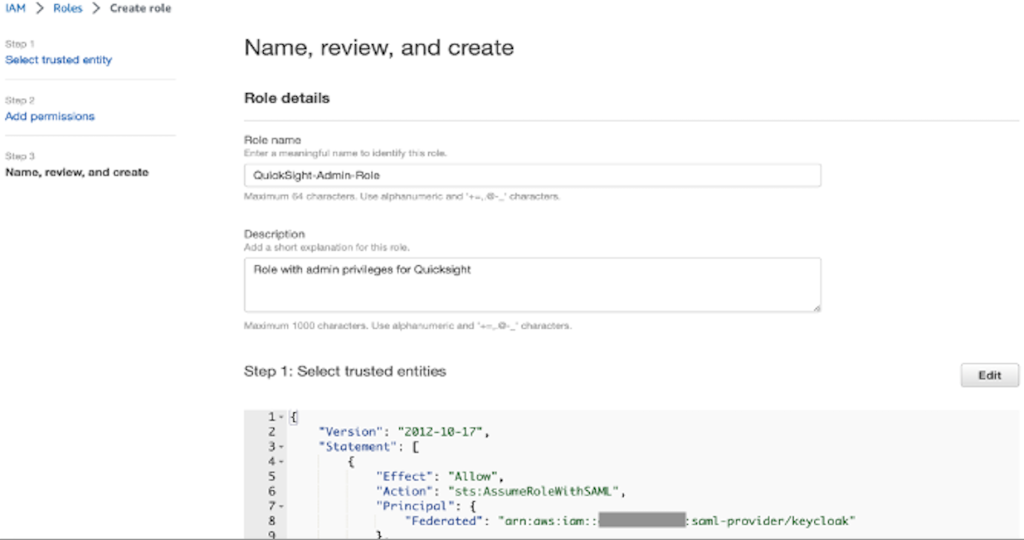
Task: Click the Role name input field
Action: pos(532,175)
